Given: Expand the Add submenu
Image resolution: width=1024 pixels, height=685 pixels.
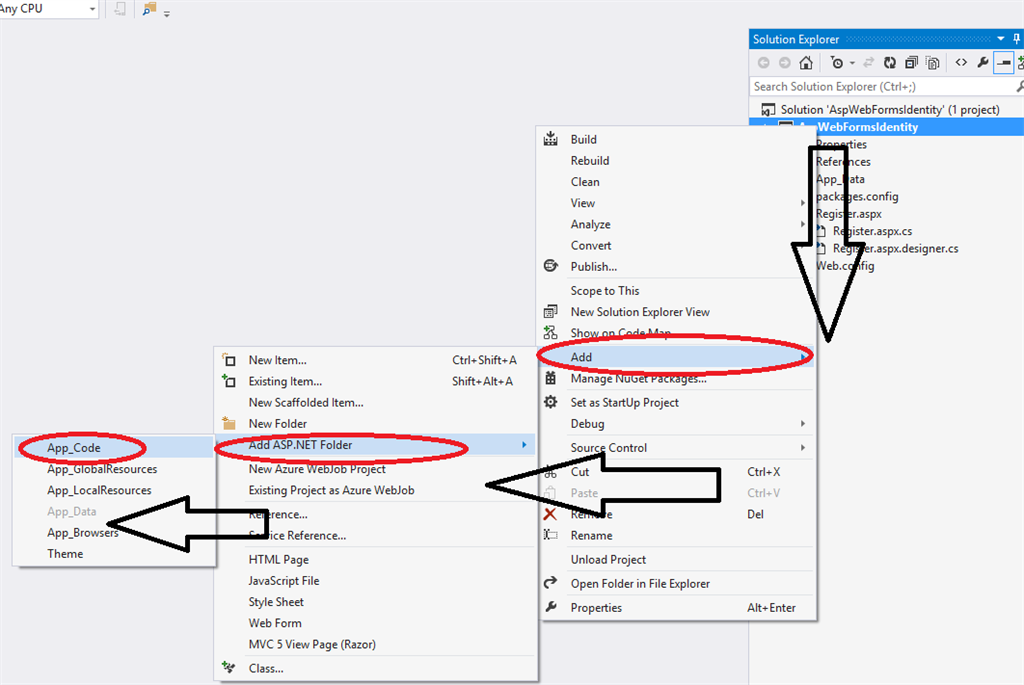Looking at the screenshot, I should pyautogui.click(x=676, y=357).
